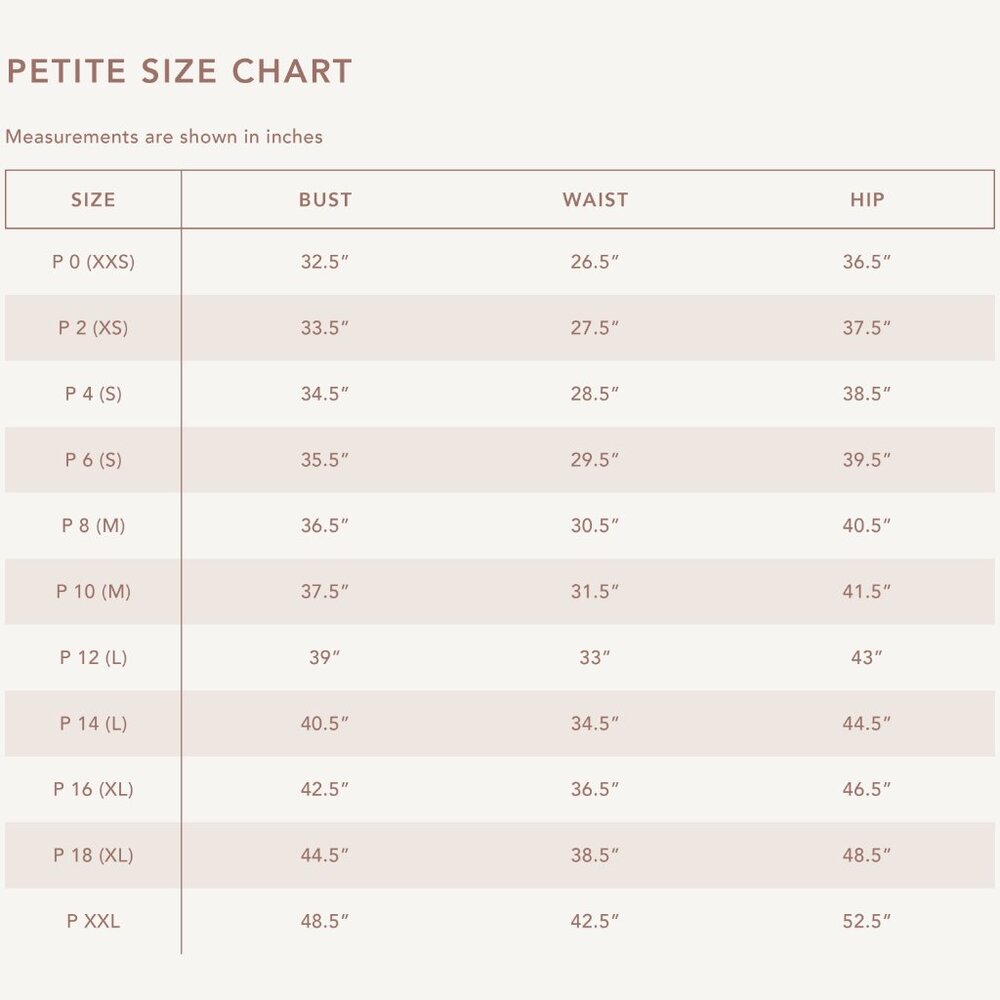This screenshot has height=1000, width=1000.
Task: Click the 39" bust value for P 12
Action: 325,658
